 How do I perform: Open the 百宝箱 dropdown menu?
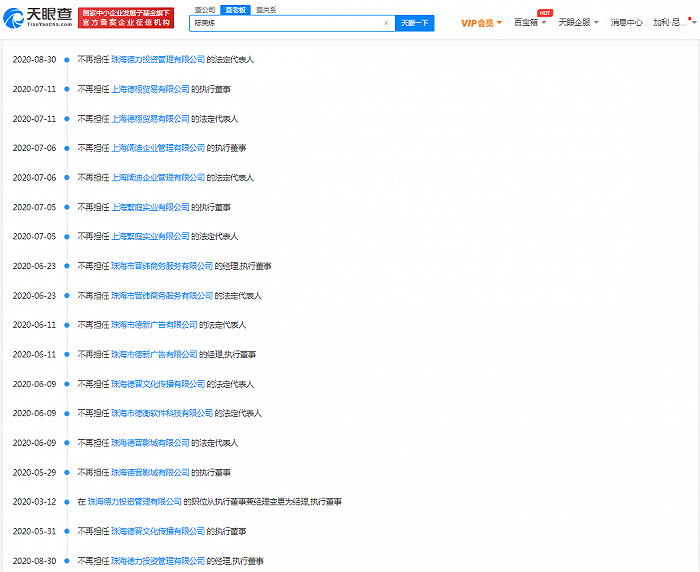click(x=530, y=22)
